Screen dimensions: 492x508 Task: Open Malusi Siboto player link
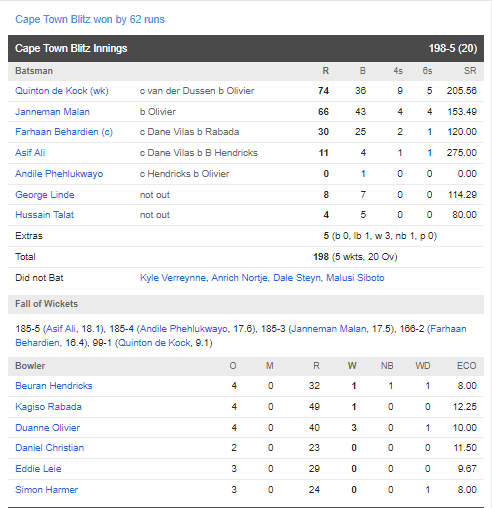[355, 278]
